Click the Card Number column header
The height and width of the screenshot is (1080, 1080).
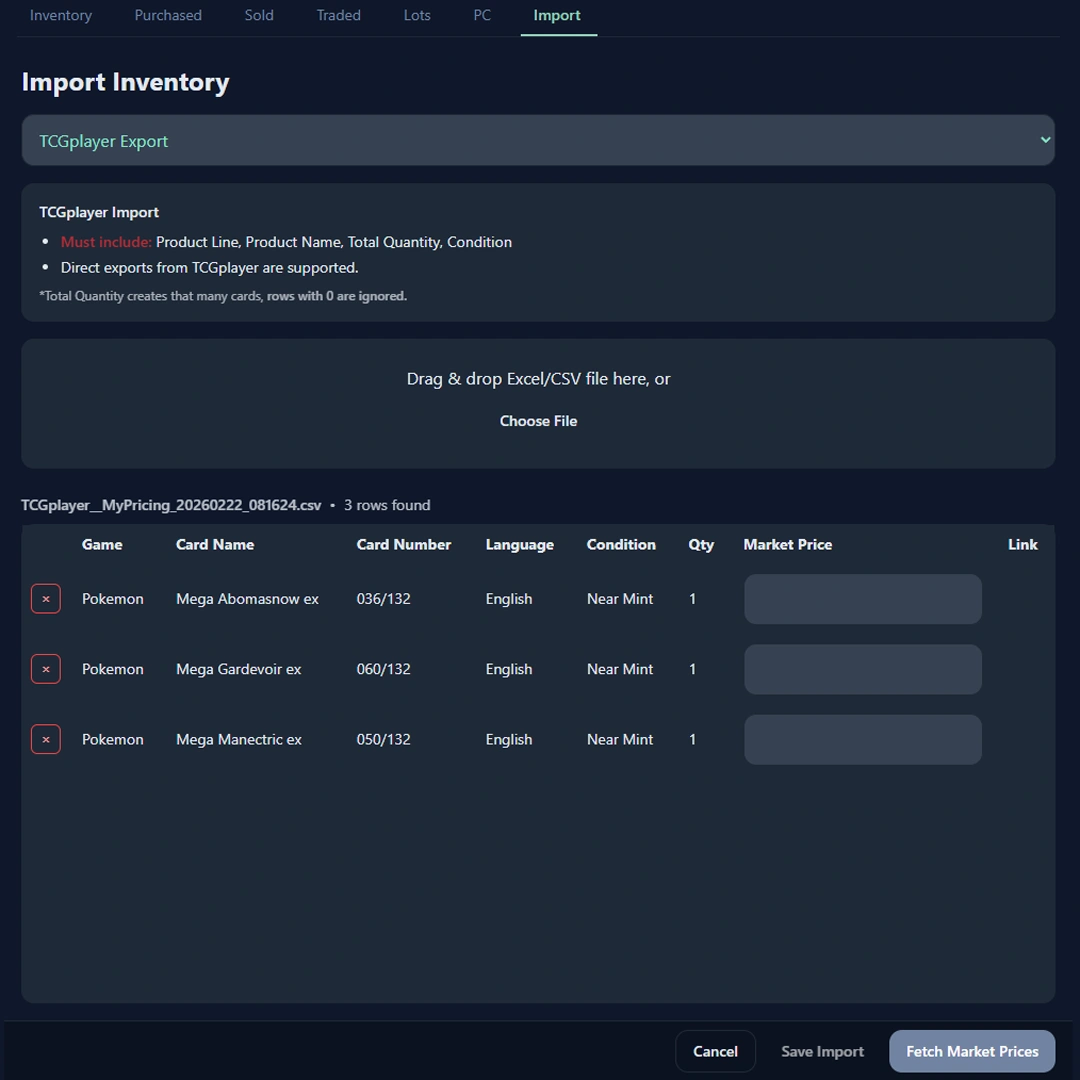[x=404, y=544]
